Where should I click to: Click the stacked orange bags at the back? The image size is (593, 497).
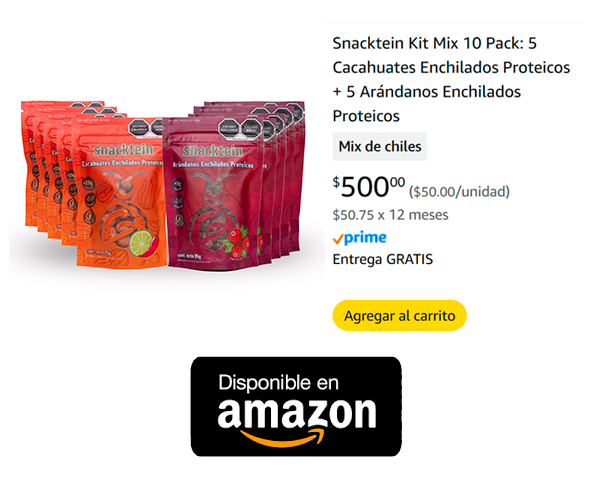pyautogui.click(x=48, y=172)
